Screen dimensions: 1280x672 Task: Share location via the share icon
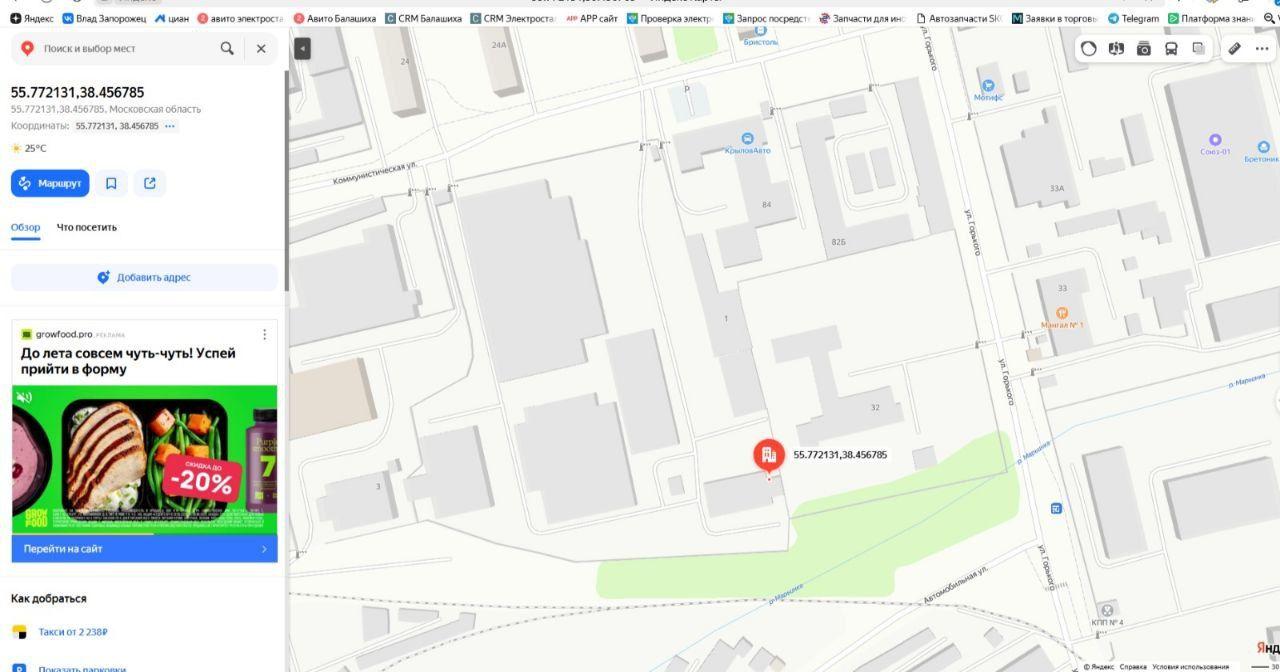pos(150,183)
